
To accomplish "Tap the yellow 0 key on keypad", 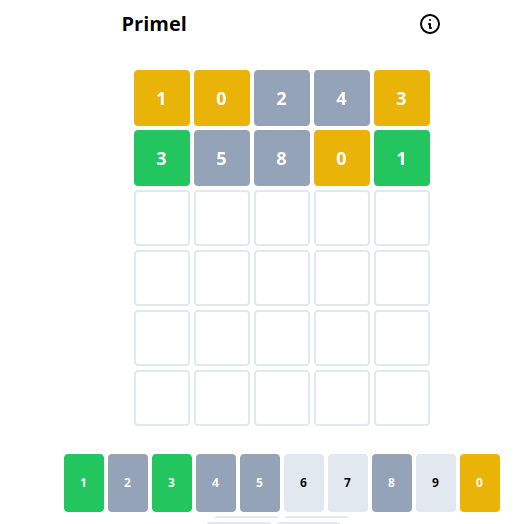I will coord(480,483).
